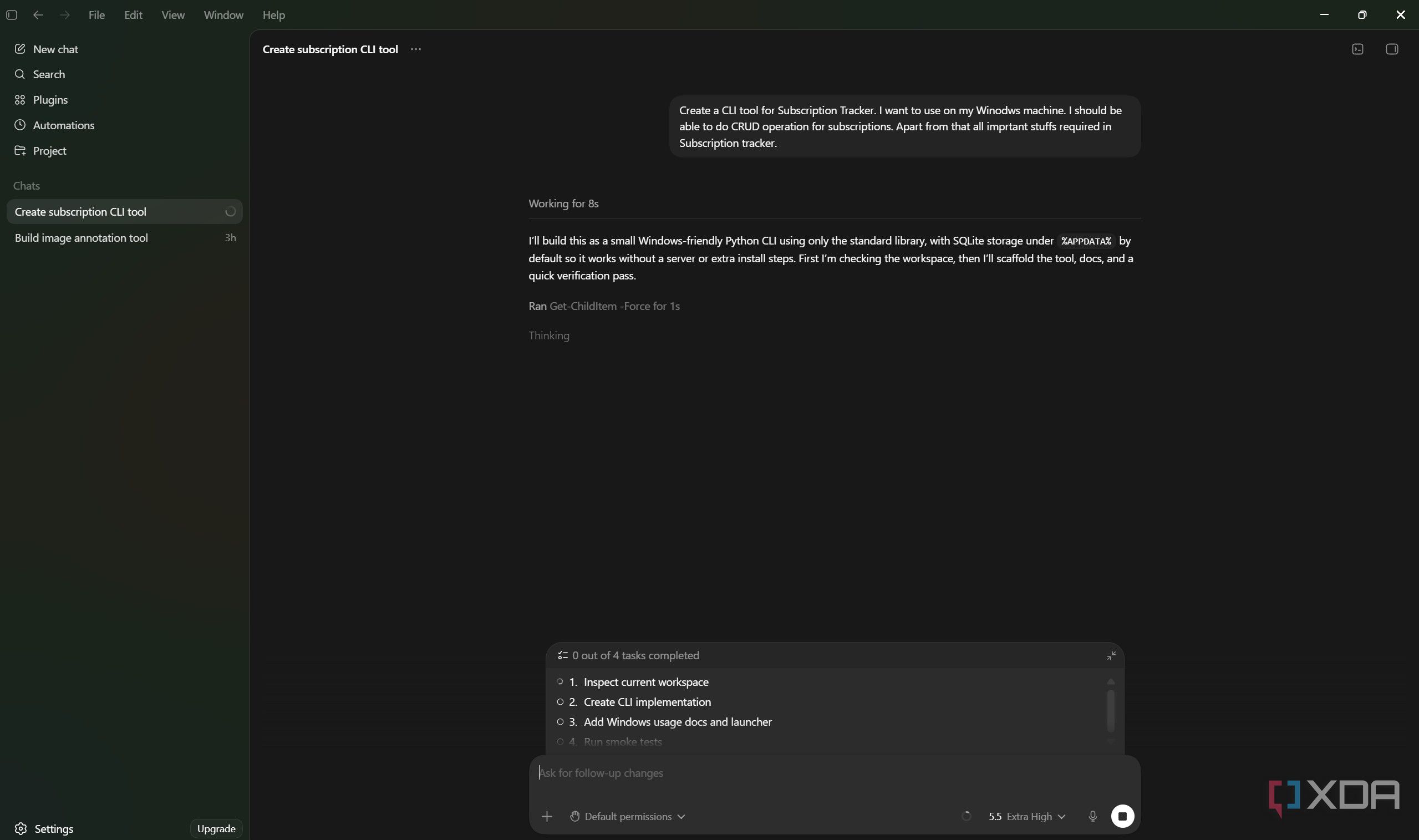This screenshot has width=1419, height=840.
Task: Start voice input with microphone icon
Action: pos(1092,816)
